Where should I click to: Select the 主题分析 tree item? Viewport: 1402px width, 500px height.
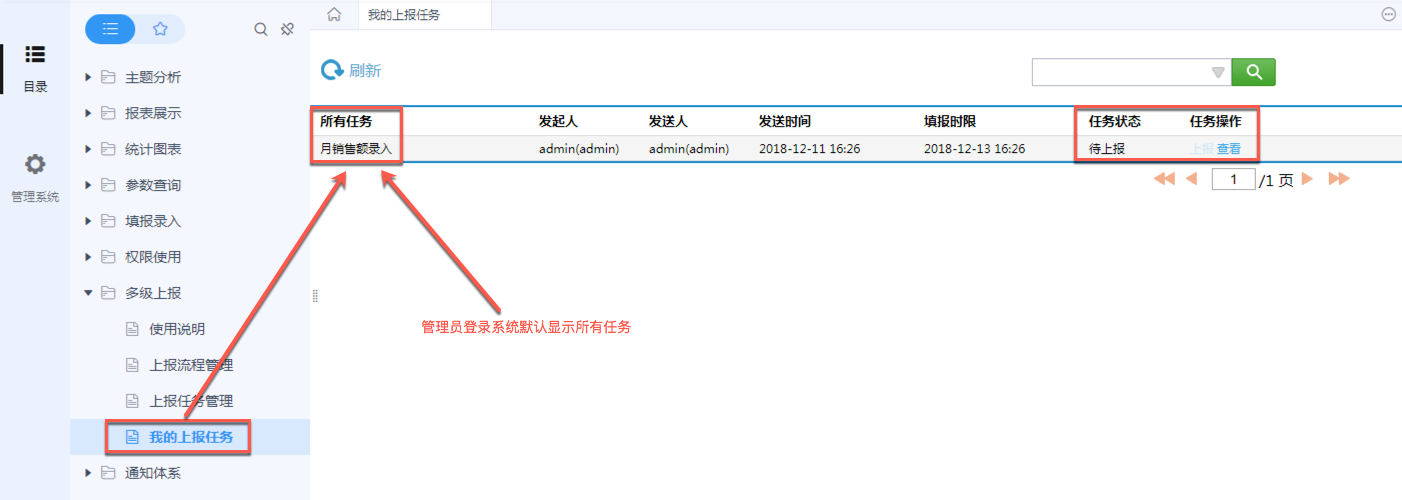pyautogui.click(x=153, y=77)
